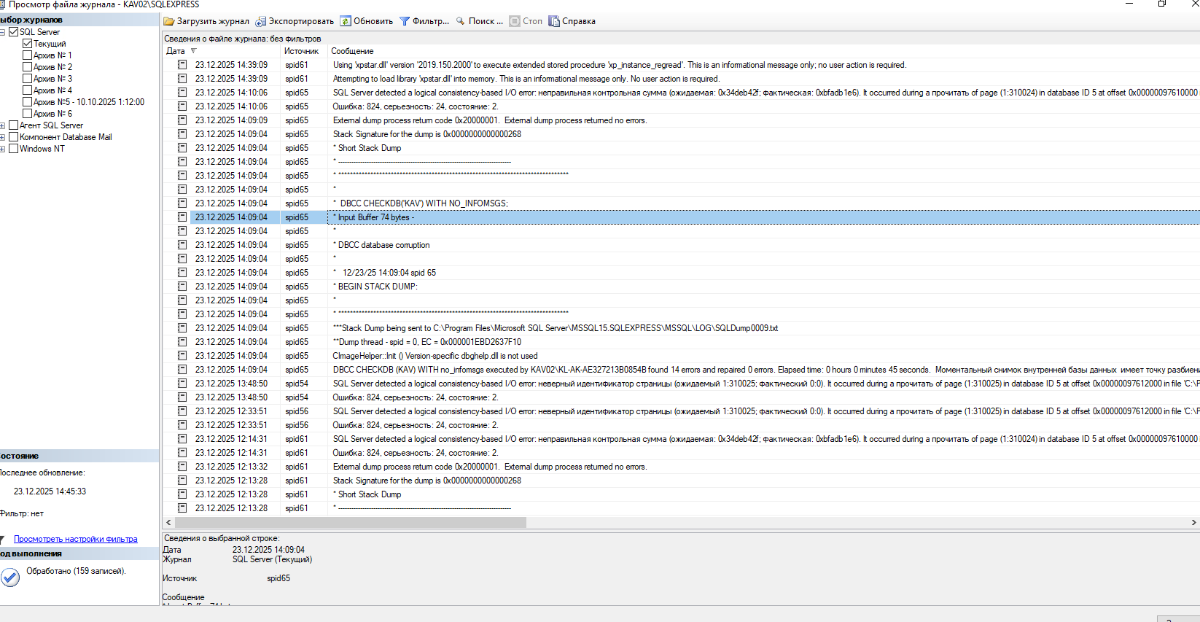Enable the Компонент Database Mail checkbox
The width and height of the screenshot is (1200, 622).
[x=14, y=137]
